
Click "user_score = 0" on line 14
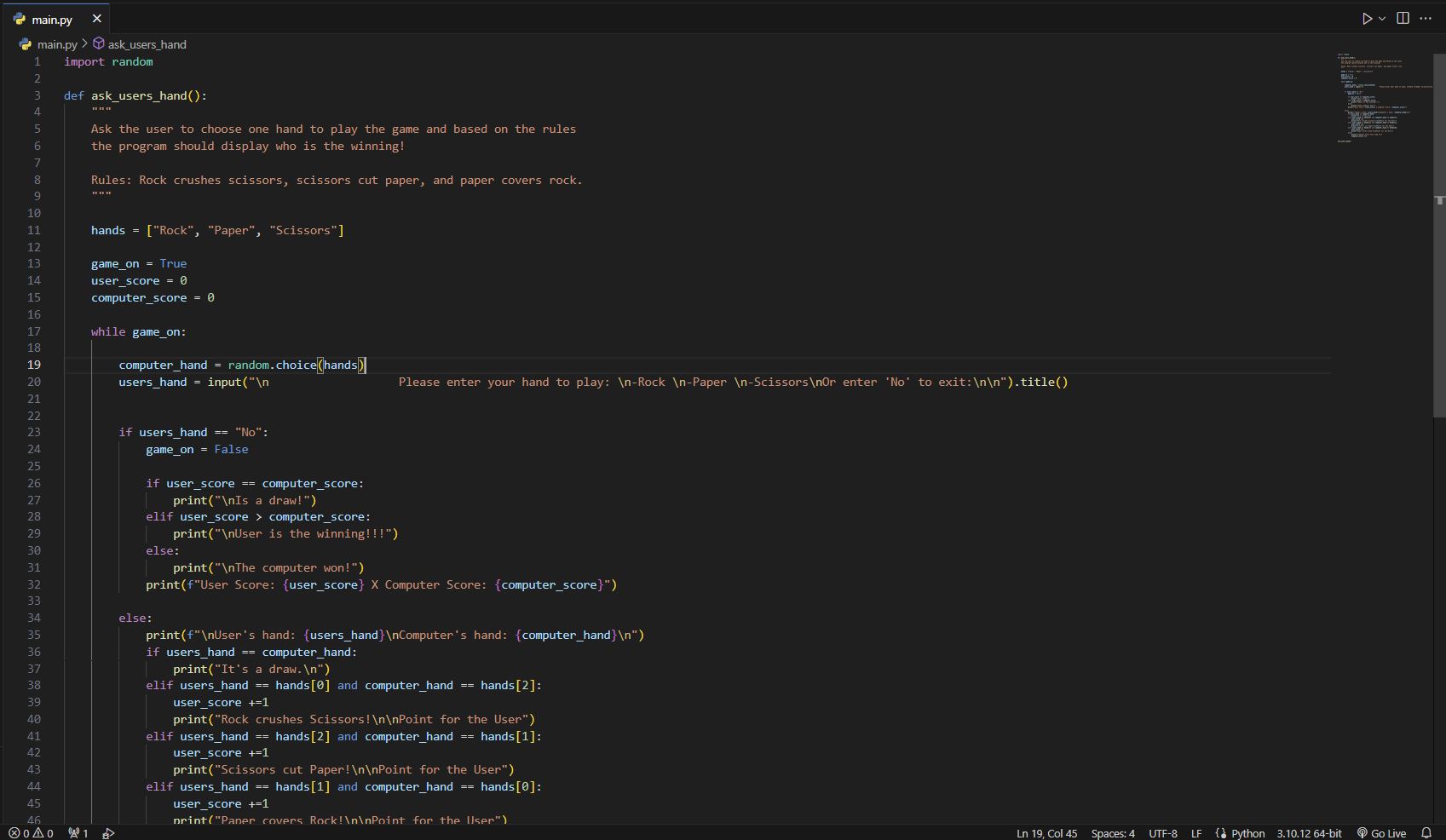coord(139,280)
